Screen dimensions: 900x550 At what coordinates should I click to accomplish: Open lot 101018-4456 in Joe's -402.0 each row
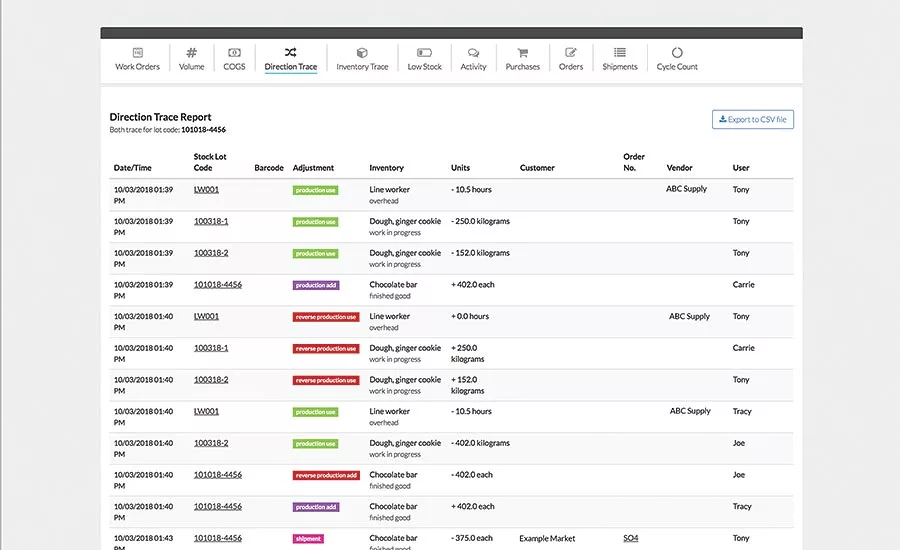click(x=218, y=475)
